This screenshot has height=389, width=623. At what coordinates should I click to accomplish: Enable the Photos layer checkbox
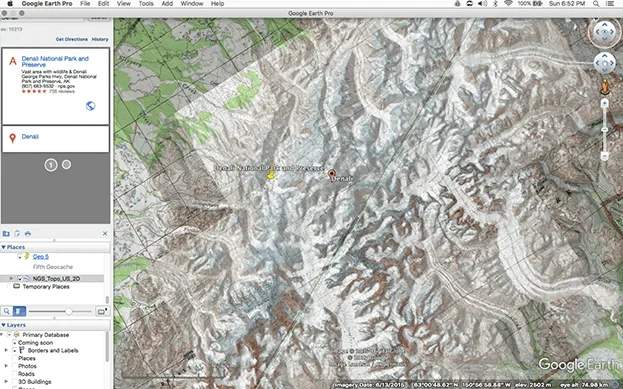(15, 366)
